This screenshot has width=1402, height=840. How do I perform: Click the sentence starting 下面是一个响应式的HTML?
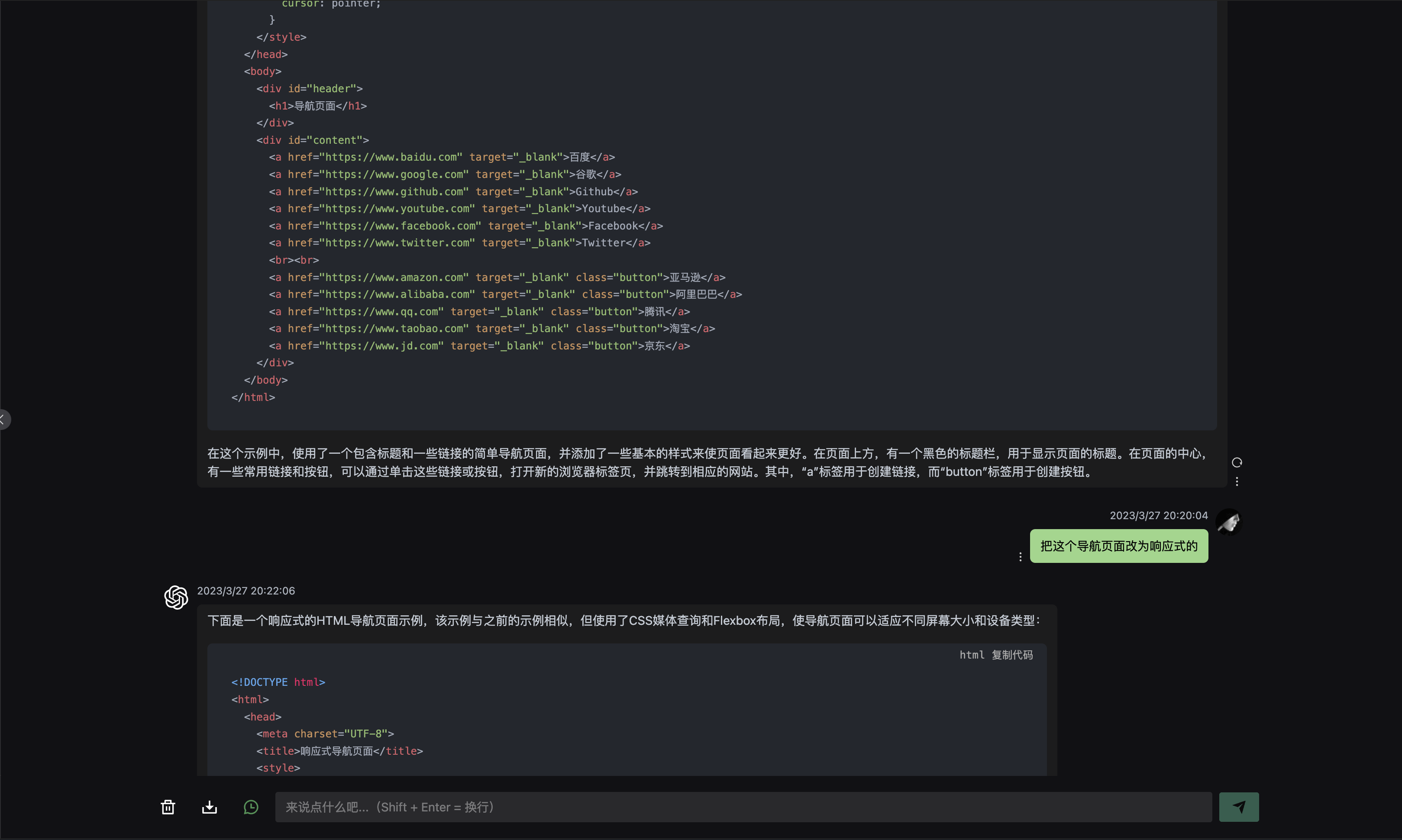click(624, 621)
